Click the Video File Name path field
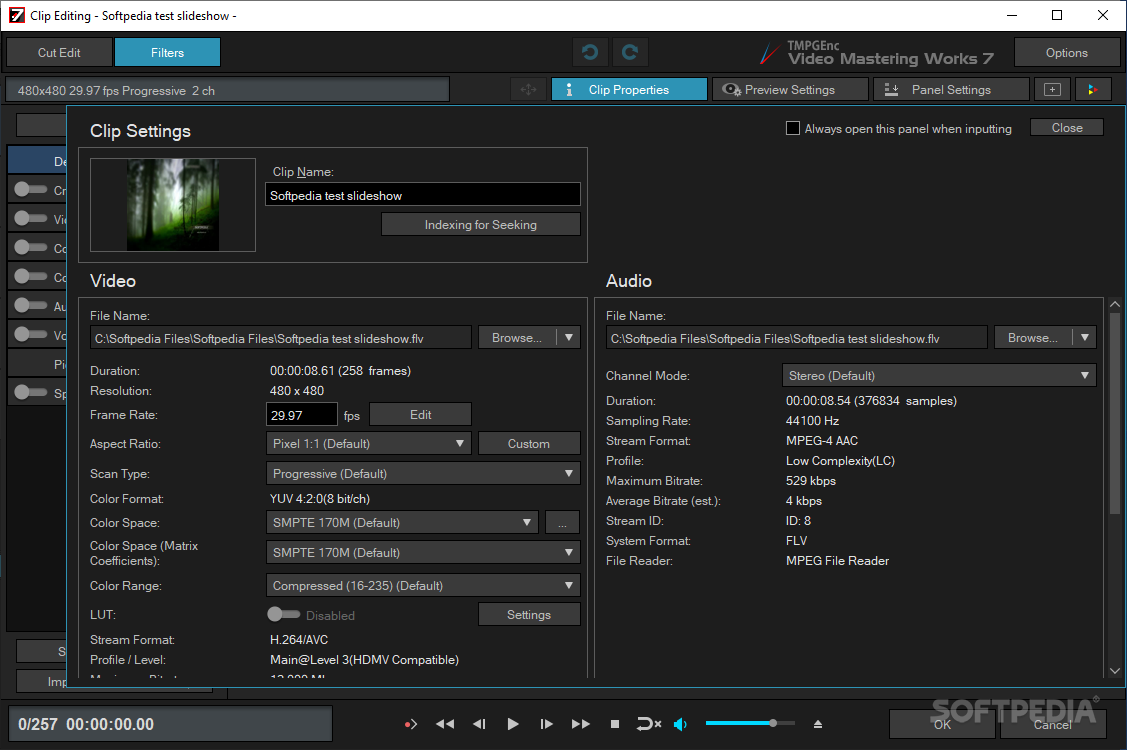The width and height of the screenshot is (1127, 750). pyautogui.click(x=280, y=338)
